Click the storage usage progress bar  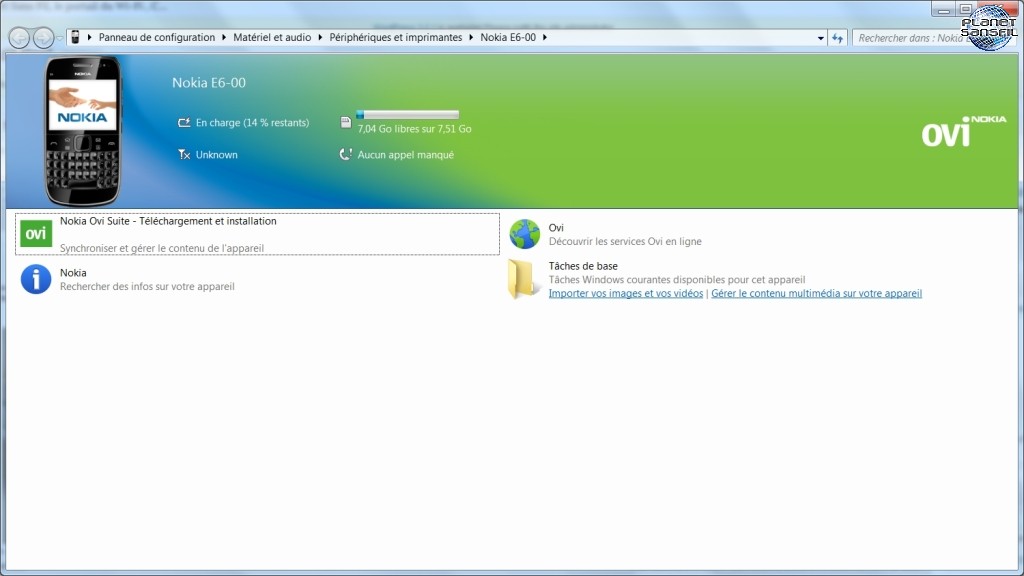(x=408, y=115)
